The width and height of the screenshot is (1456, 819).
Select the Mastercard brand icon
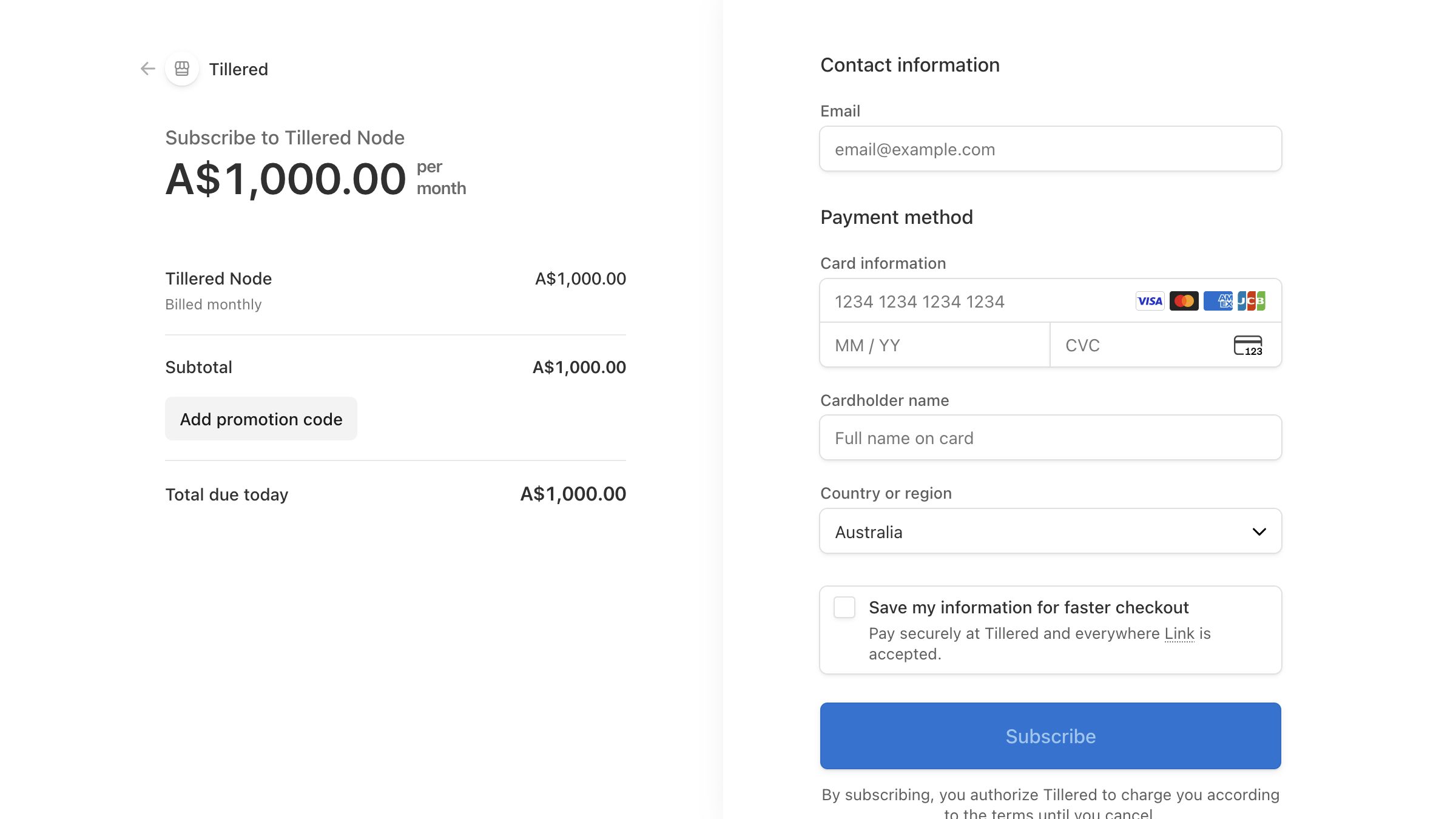pos(1184,300)
